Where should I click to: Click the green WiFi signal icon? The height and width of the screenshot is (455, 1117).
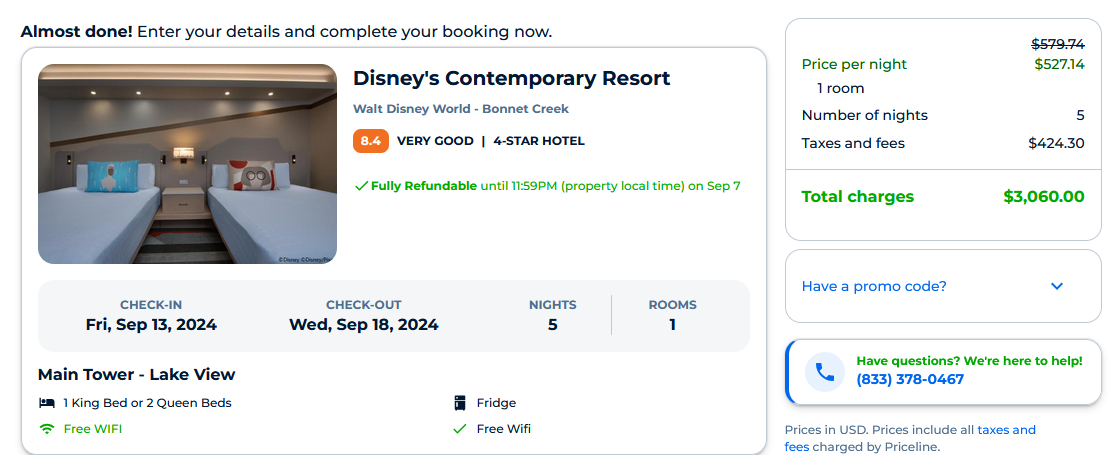[46, 429]
